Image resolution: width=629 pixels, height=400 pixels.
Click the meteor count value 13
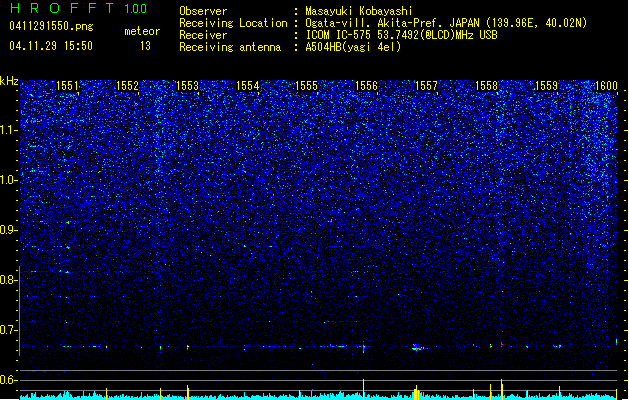click(145, 46)
